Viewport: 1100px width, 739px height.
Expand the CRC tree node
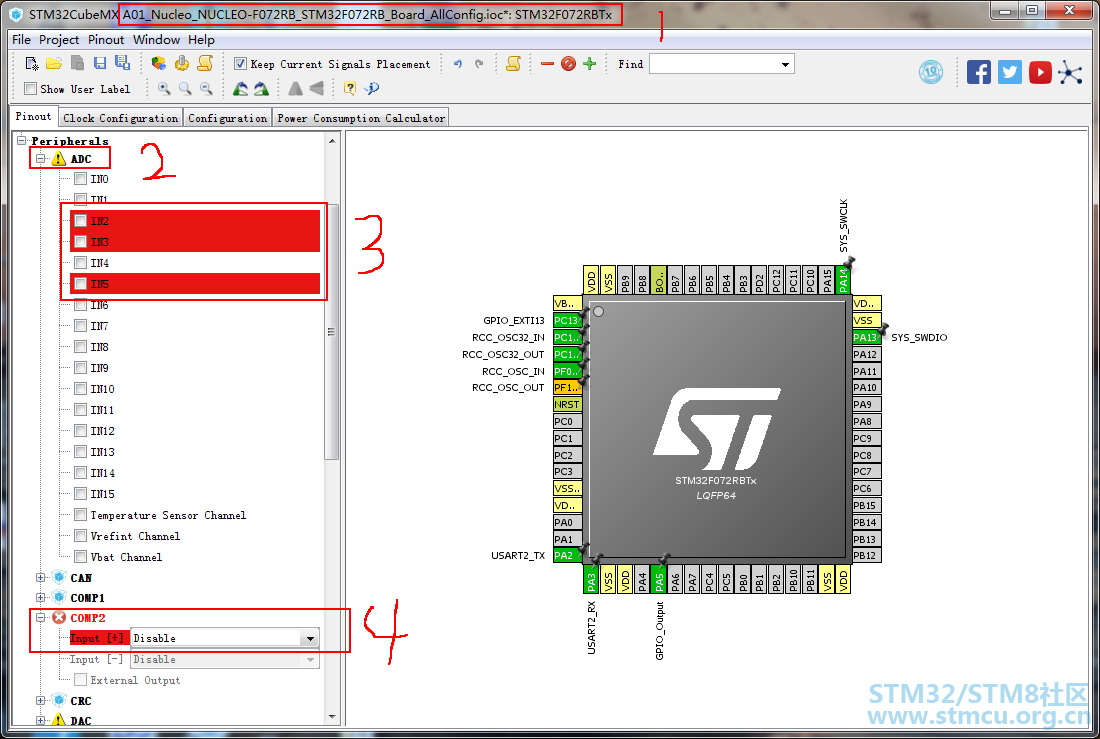point(41,700)
